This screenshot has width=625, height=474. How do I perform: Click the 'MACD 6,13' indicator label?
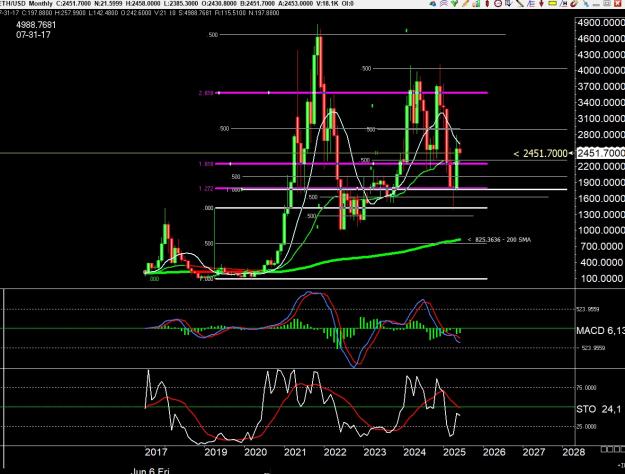(600, 330)
